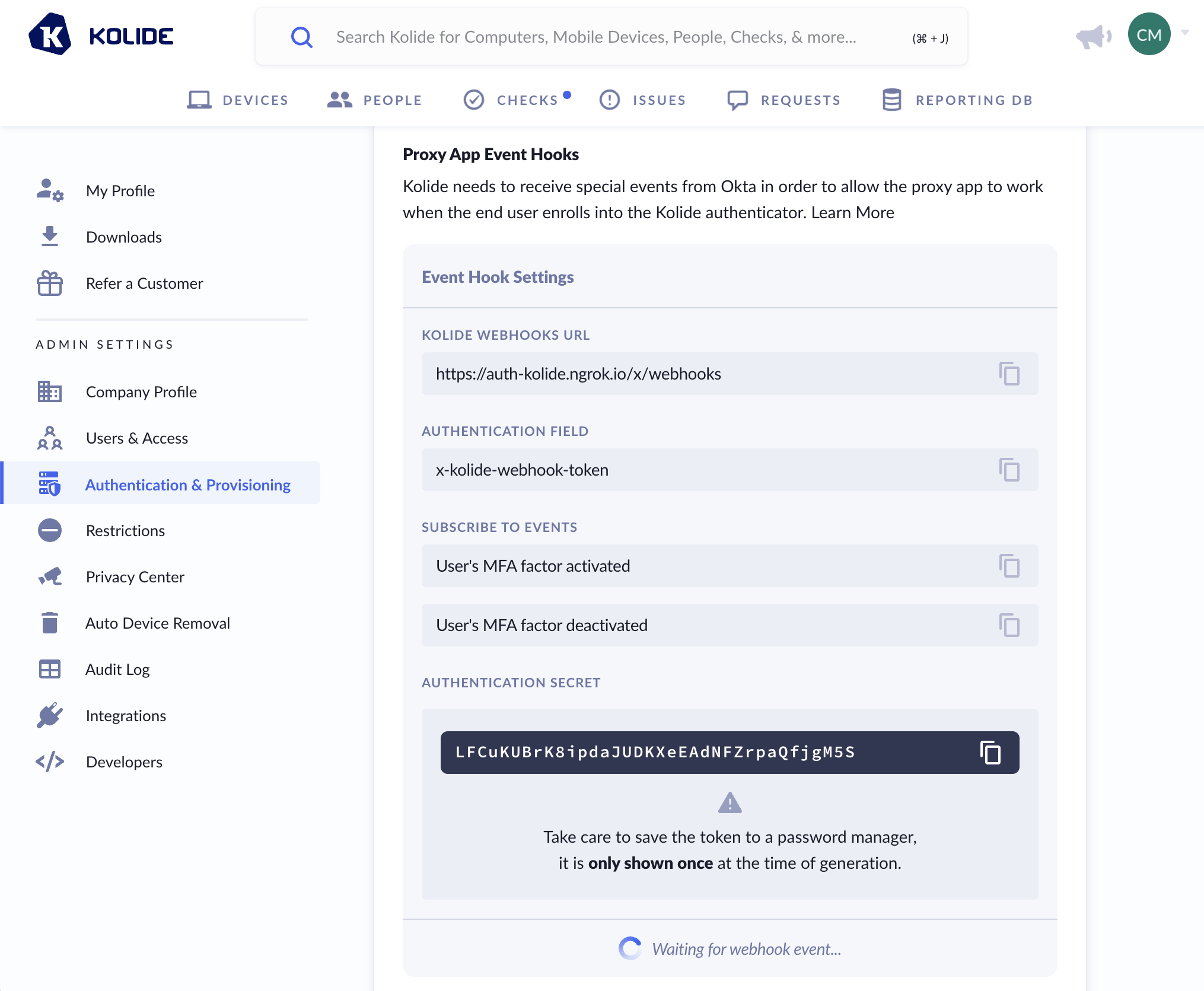This screenshot has height=991, width=1204.
Task: Go to the People tab
Action: pos(374,100)
